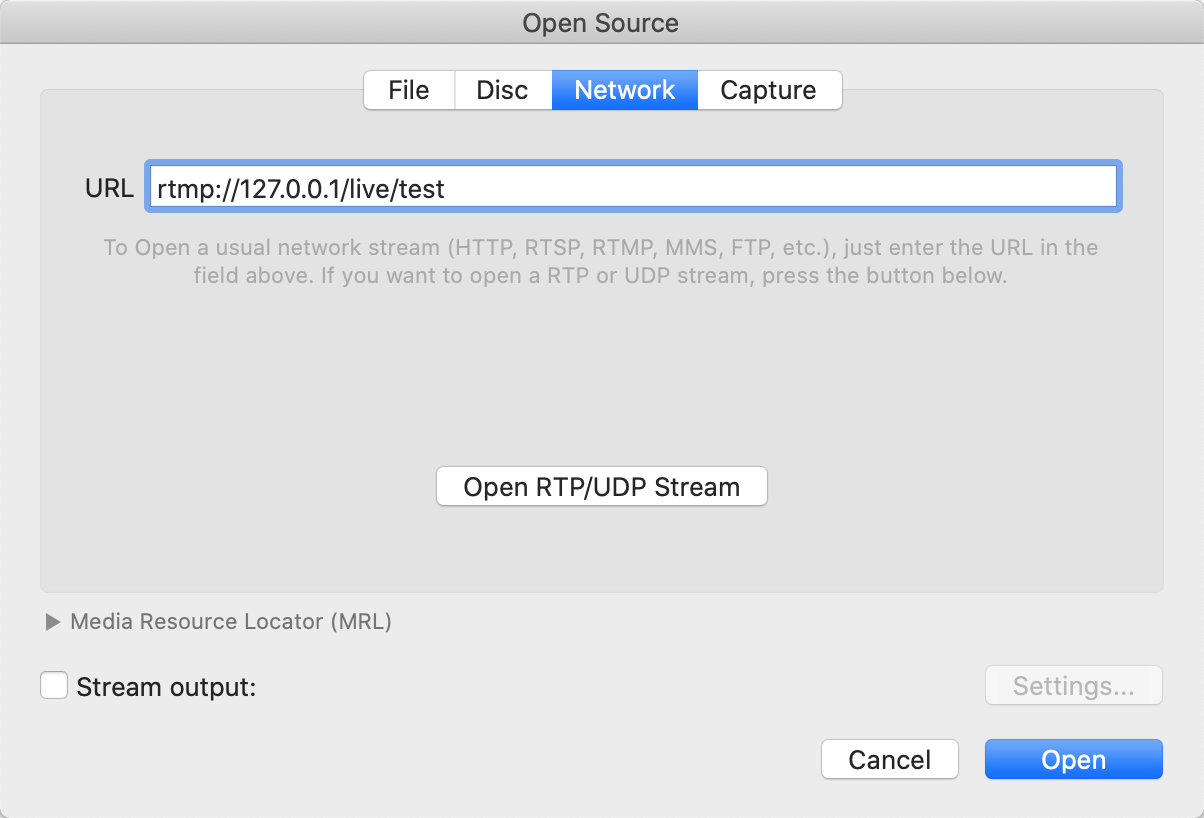Click the network stream help text
Viewport: 1204px width, 818px height.
coord(600,261)
